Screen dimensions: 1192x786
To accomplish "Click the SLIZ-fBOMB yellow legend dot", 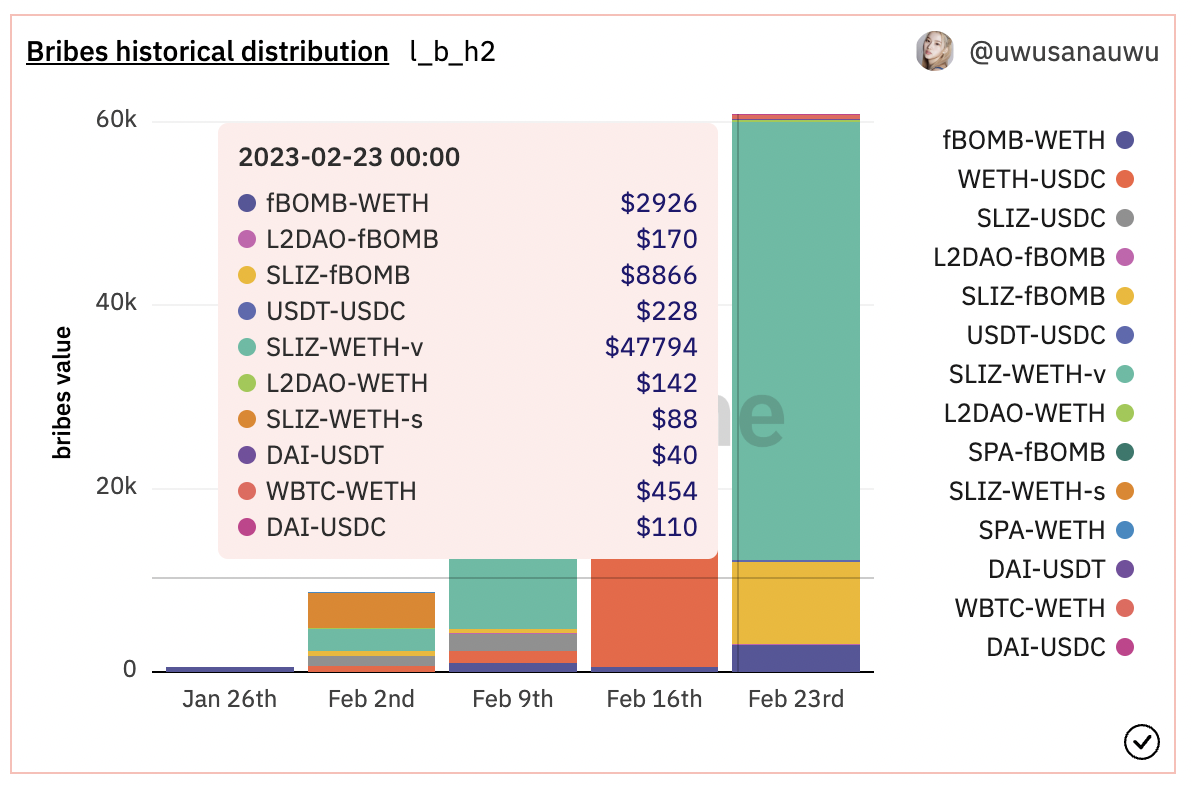I will pyautogui.click(x=1125, y=297).
